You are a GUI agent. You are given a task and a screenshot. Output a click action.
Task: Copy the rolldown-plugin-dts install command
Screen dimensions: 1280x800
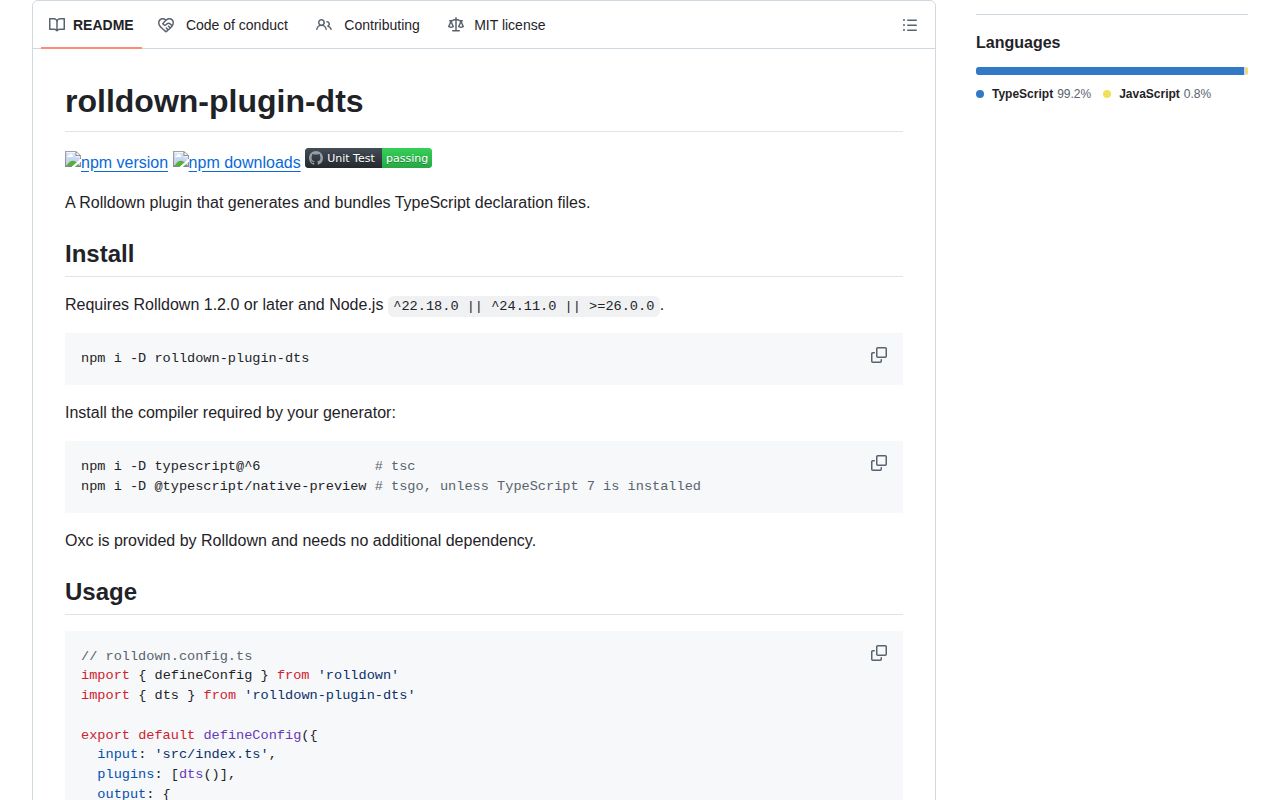coord(879,355)
